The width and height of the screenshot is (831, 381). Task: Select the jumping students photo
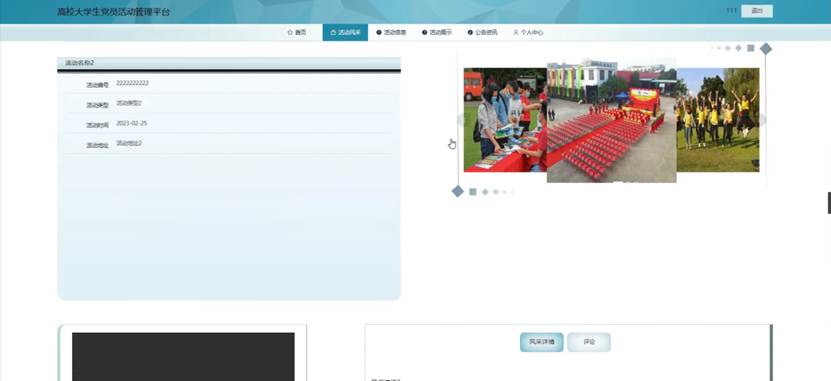[x=718, y=120]
